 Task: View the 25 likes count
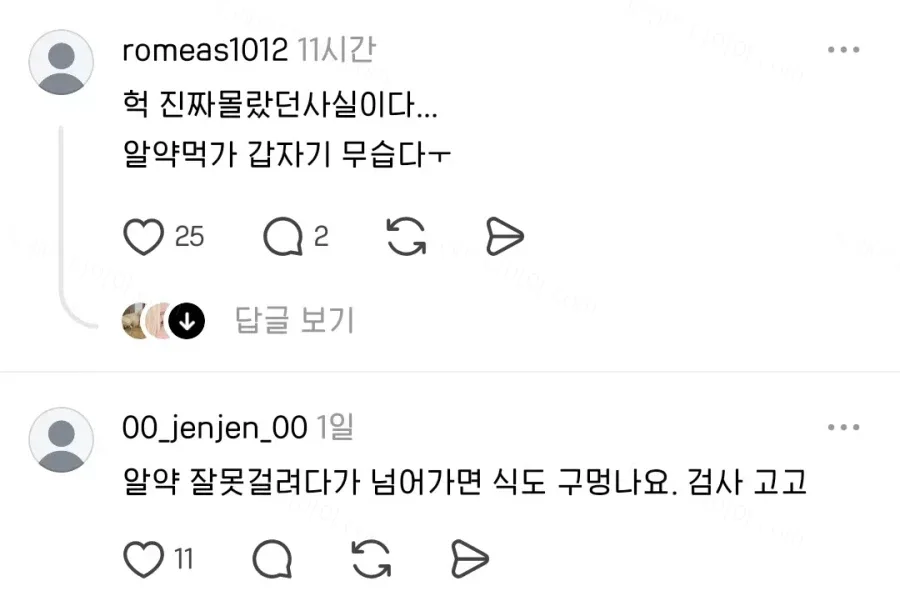click(189, 237)
